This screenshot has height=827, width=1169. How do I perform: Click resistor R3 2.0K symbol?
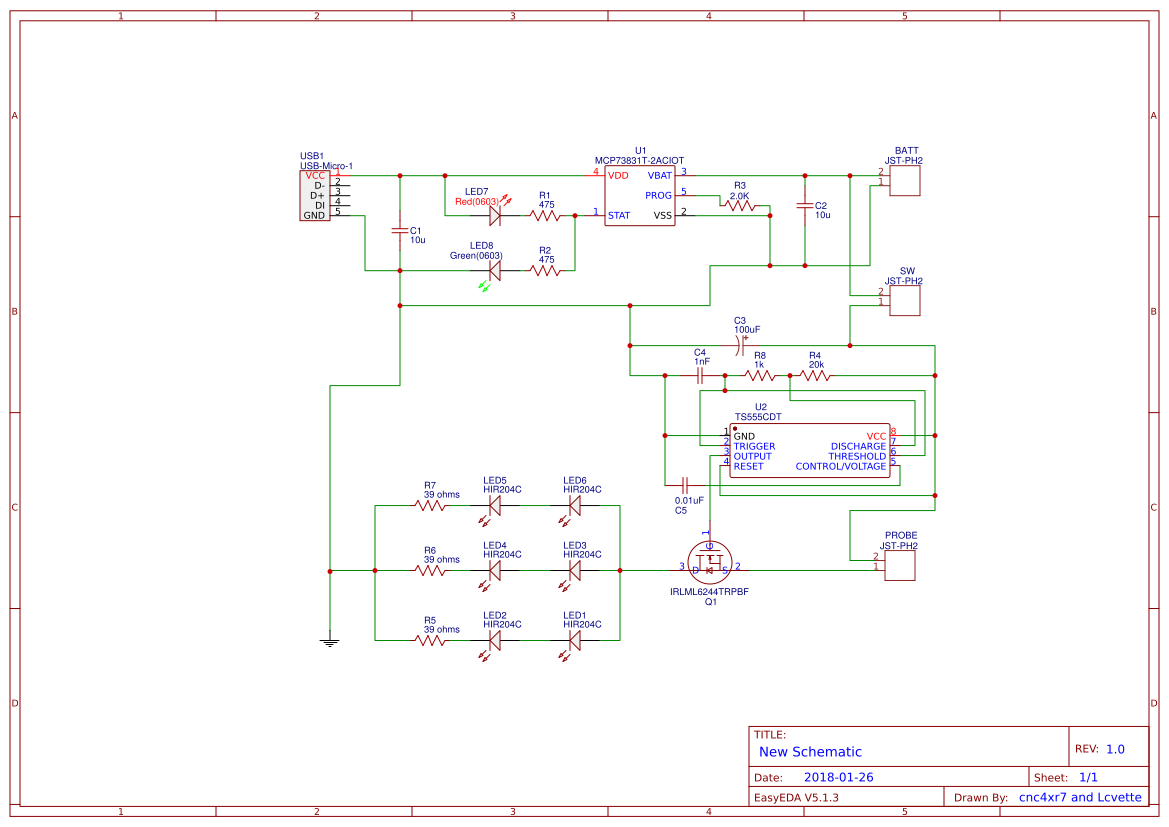pyautogui.click(x=738, y=203)
